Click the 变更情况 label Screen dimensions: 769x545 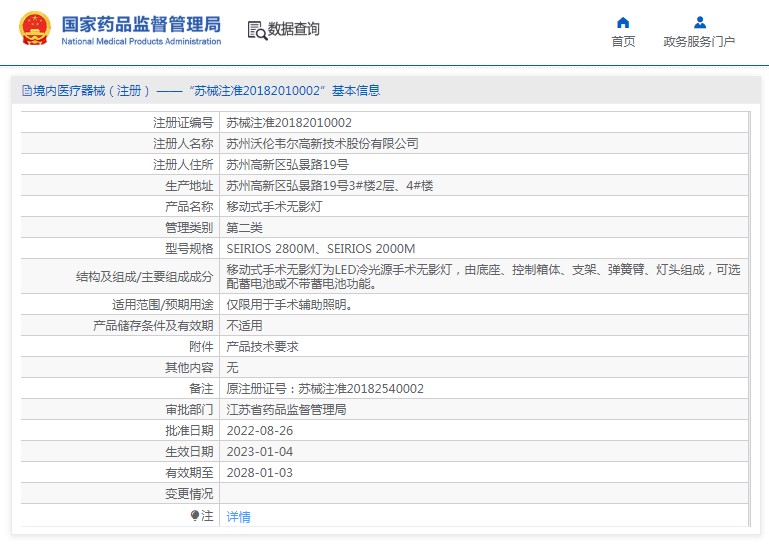(189, 494)
